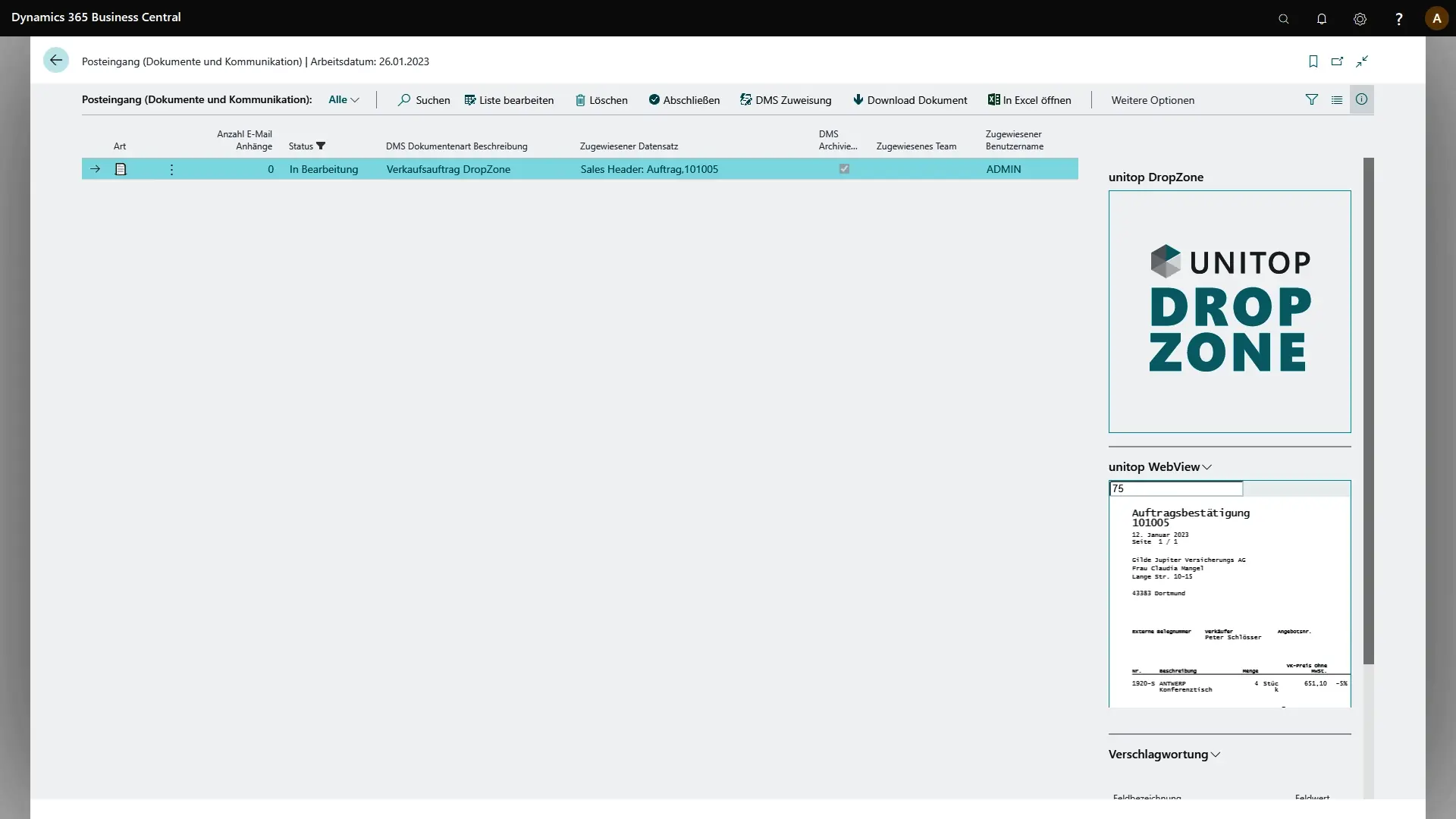1456x819 pixels.
Task: Sort by Anzahl E-Mail Anhänge column
Action: pos(244,140)
